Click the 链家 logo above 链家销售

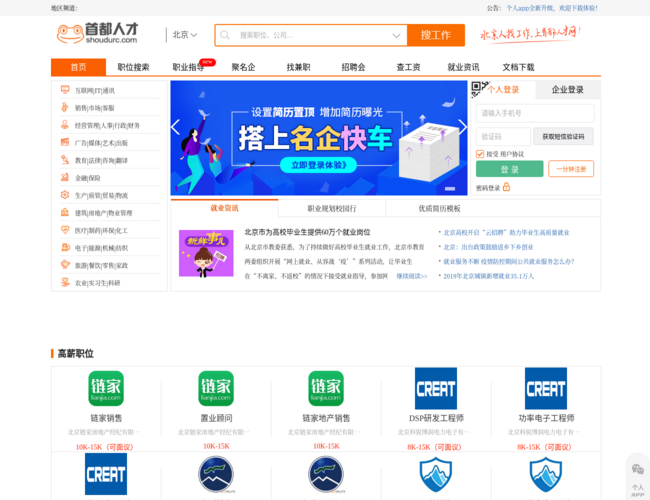click(106, 388)
